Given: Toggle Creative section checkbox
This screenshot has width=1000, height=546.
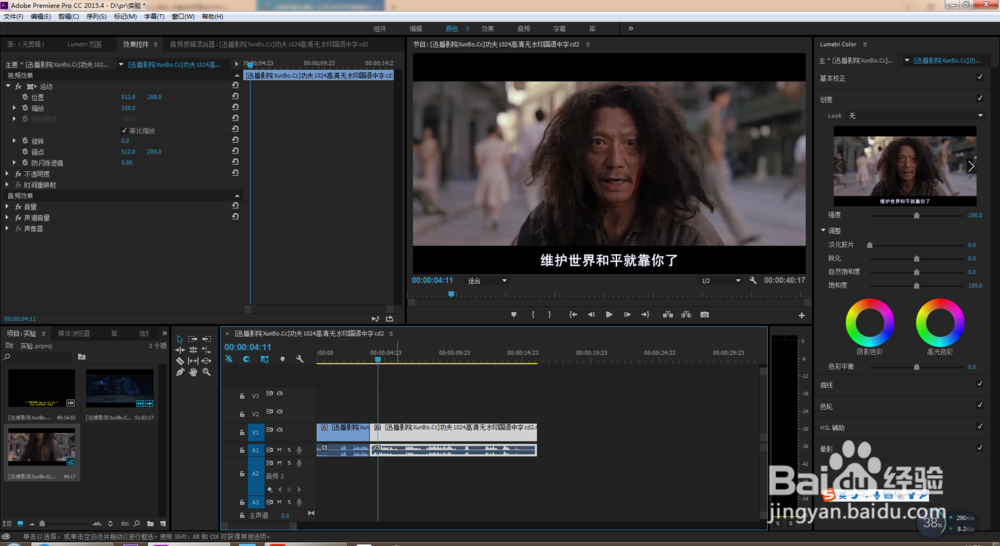Looking at the screenshot, I should [980, 98].
